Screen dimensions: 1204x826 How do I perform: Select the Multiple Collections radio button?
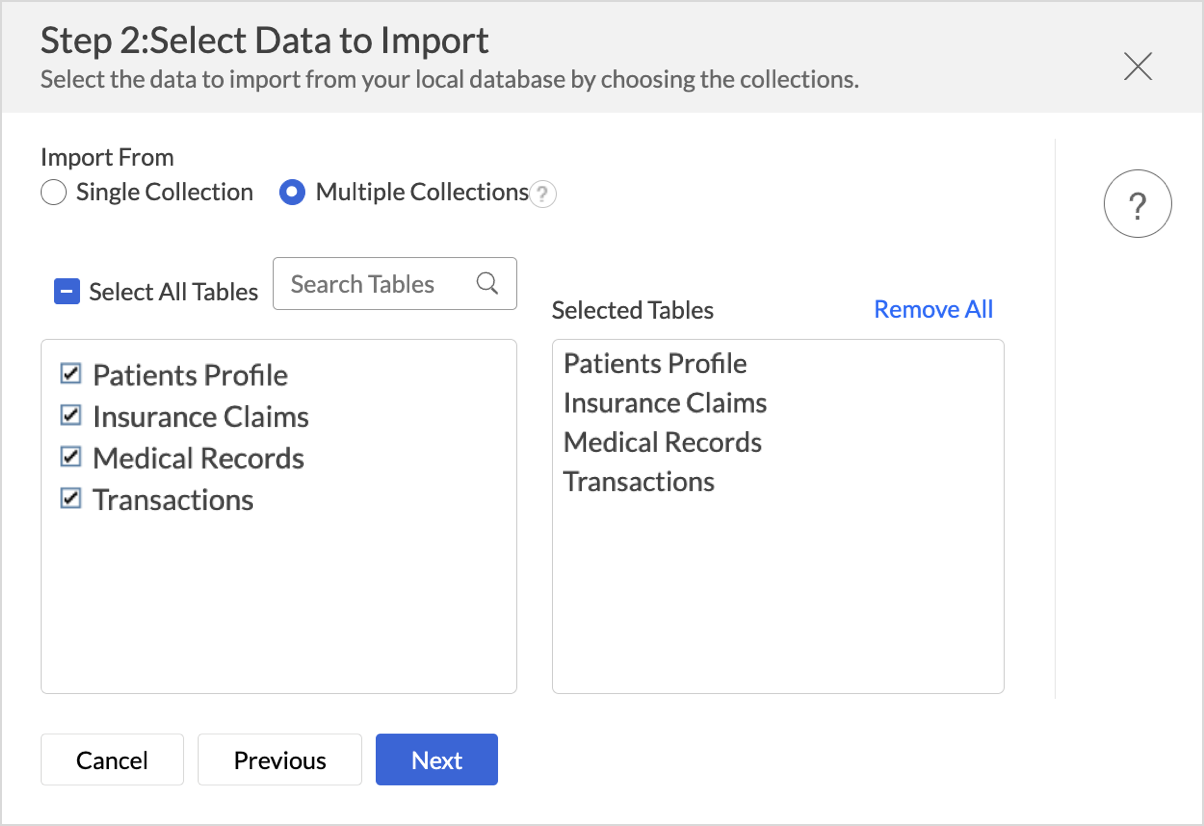tap(292, 192)
